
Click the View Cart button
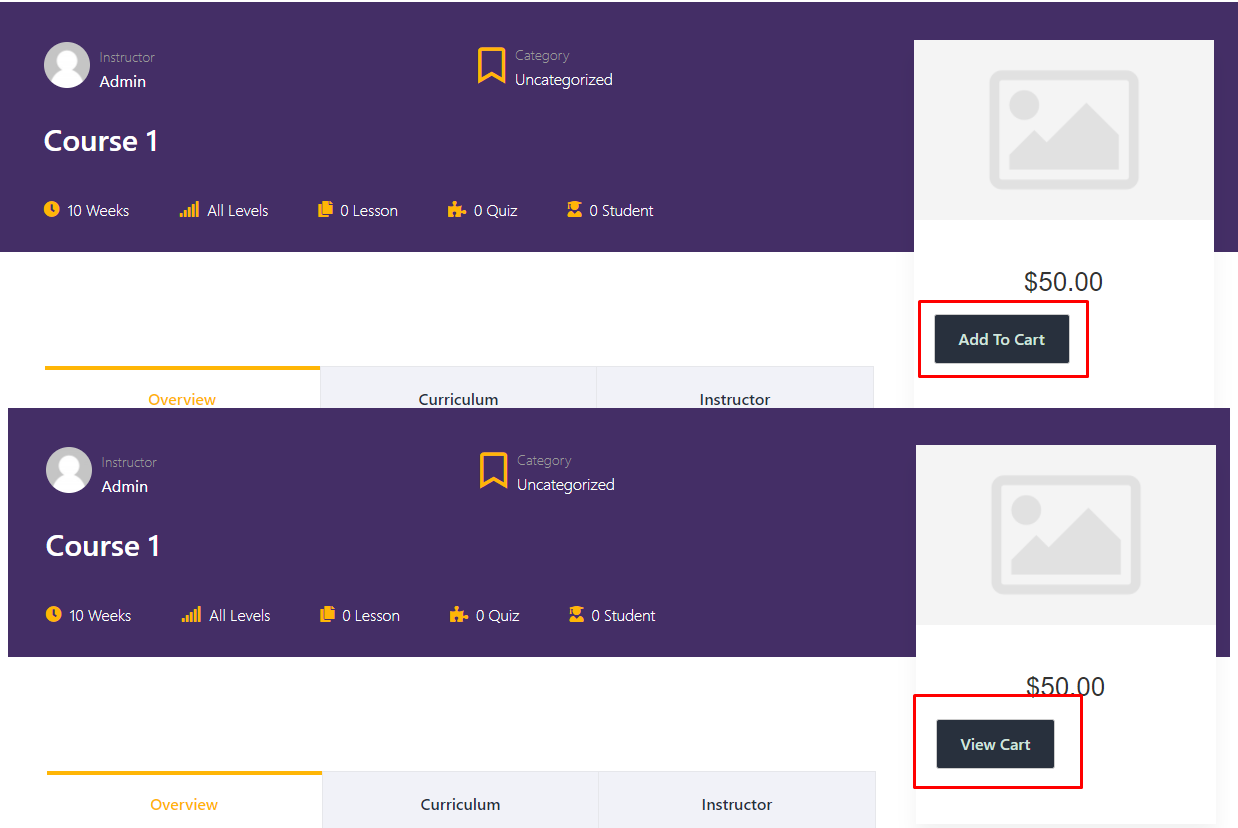pyautogui.click(x=995, y=744)
